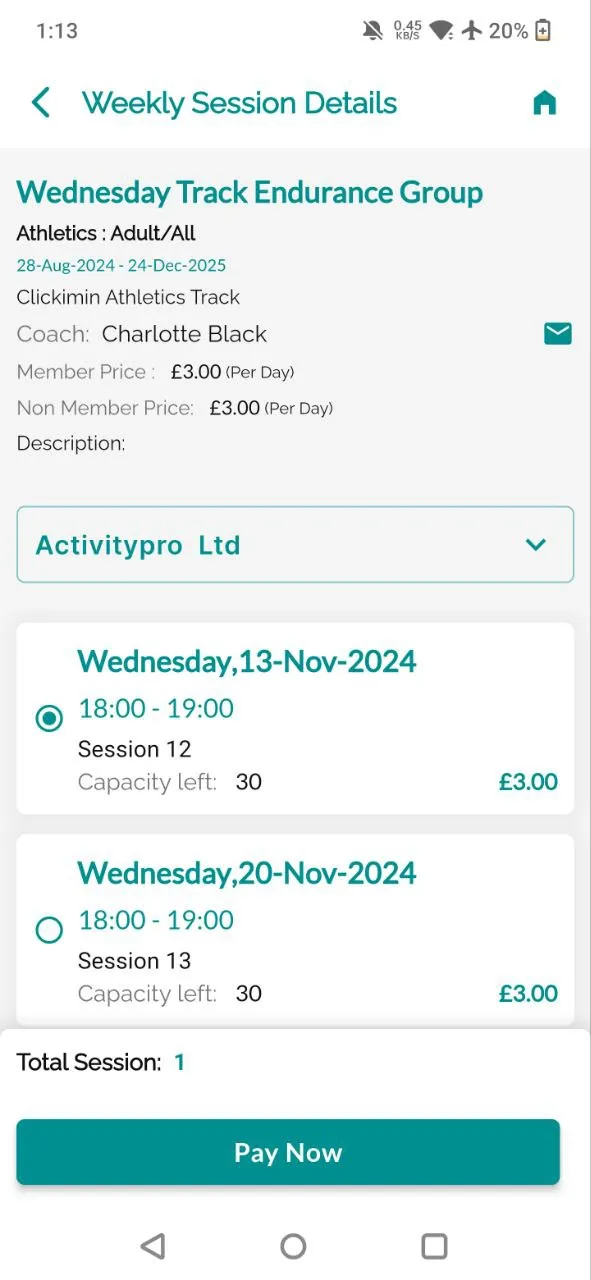
Task: Click the chevron arrow in Activitypro dropdown
Action: [536, 545]
